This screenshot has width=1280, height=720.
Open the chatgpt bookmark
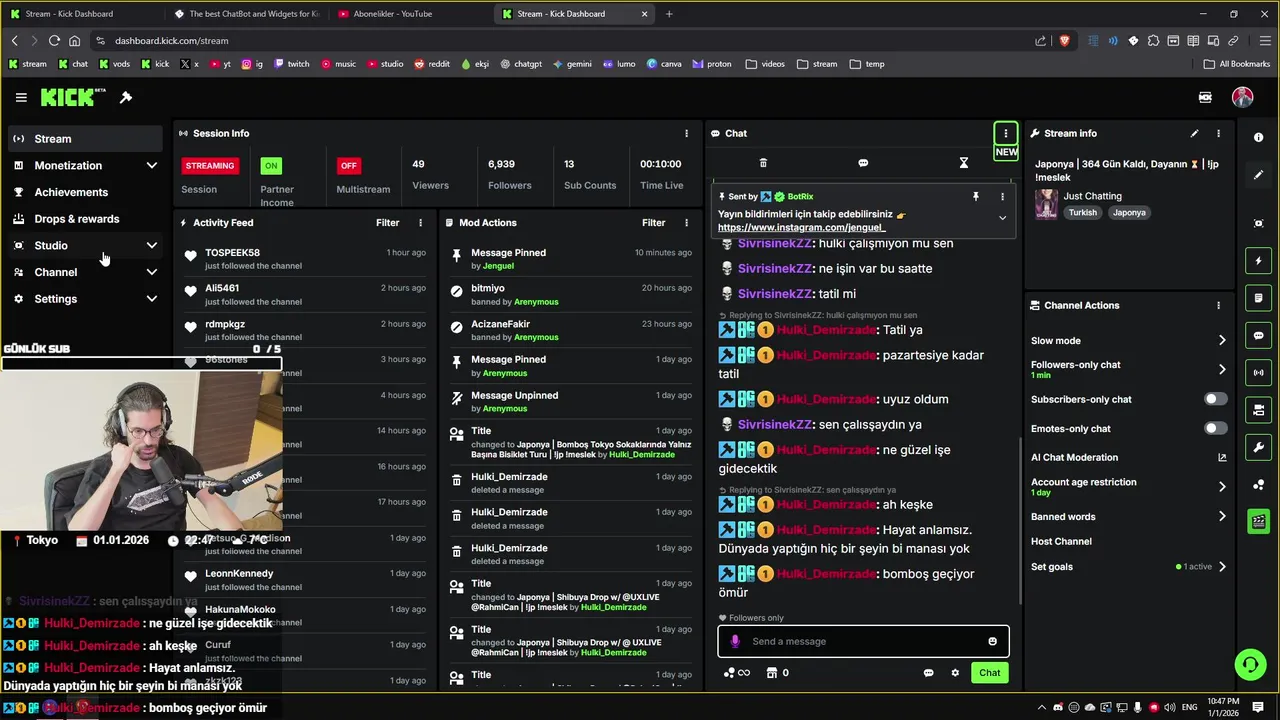[x=521, y=64]
